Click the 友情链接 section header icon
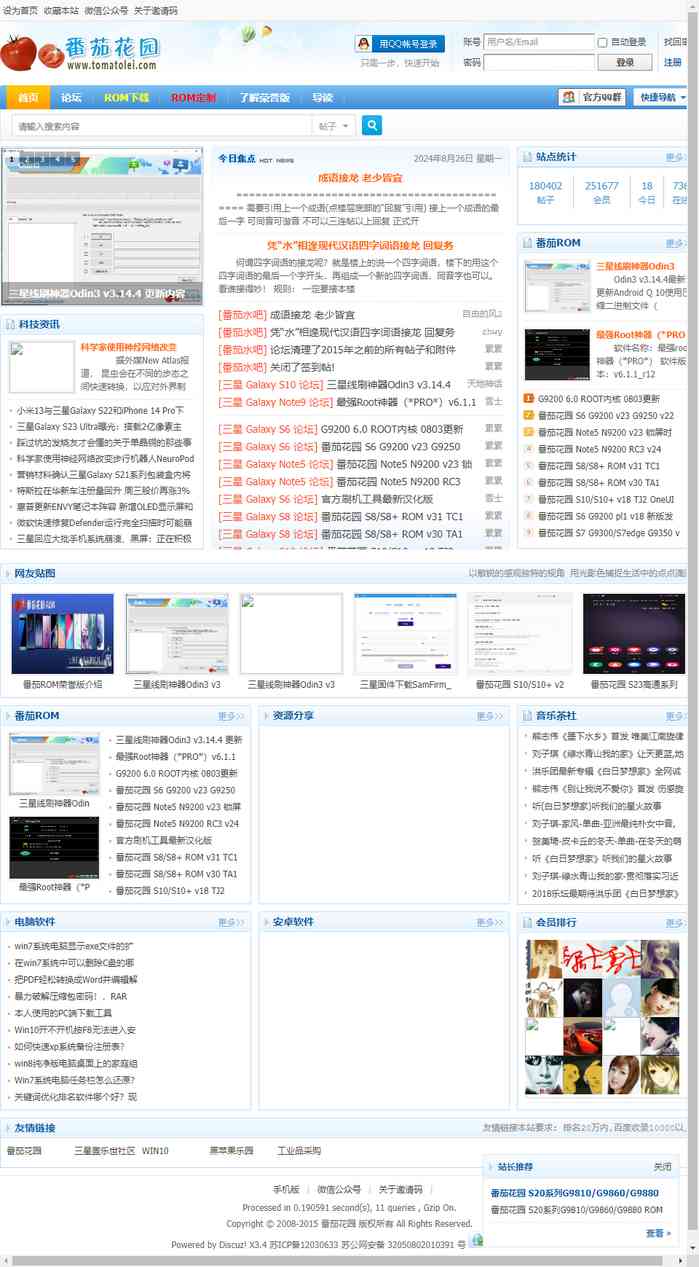This screenshot has height=1267, width=699. click(x=7, y=1128)
